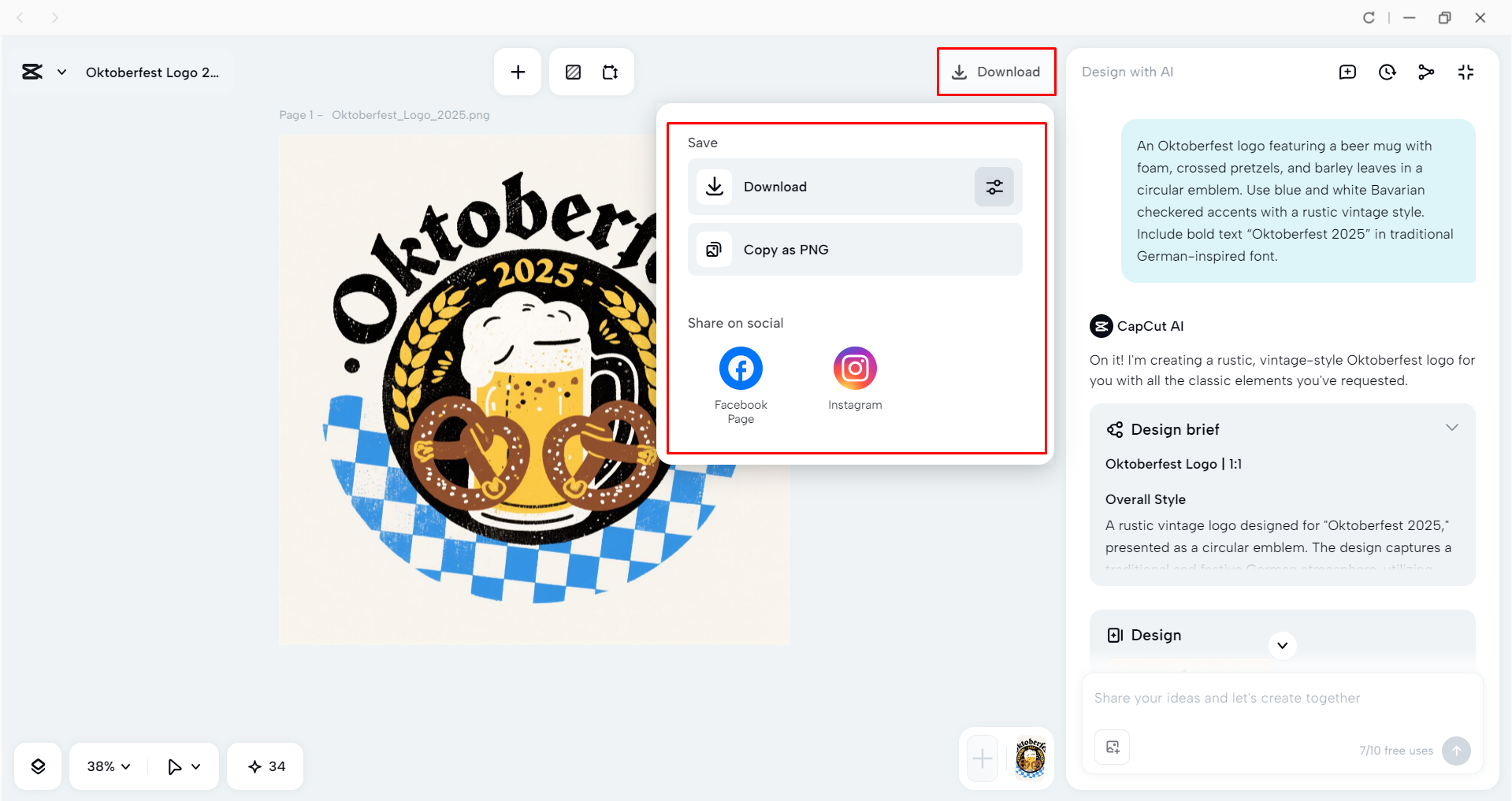Click the Design with AI panel title
1512x801 pixels.
(x=1127, y=72)
